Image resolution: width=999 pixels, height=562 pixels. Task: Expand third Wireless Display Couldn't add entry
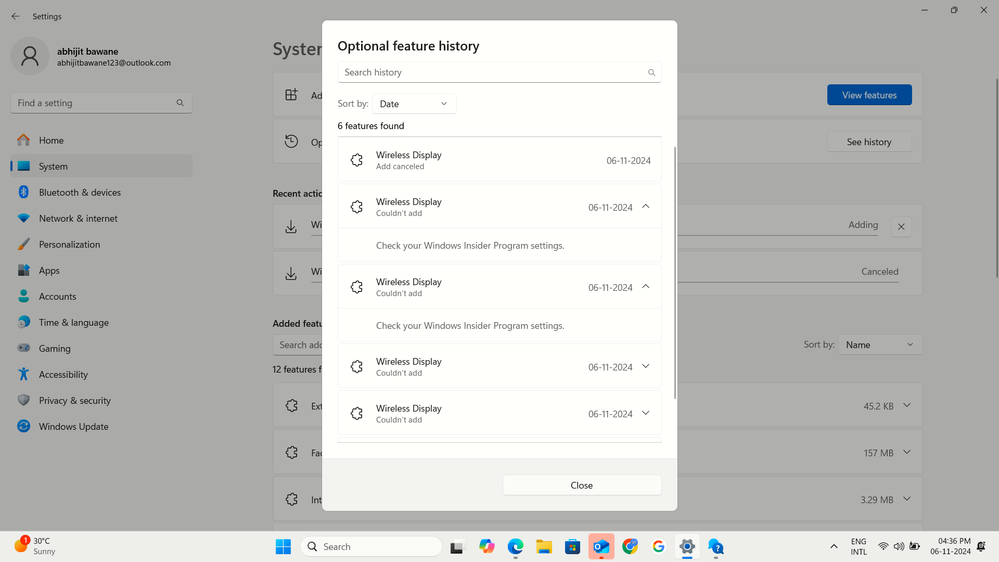pyautogui.click(x=645, y=366)
